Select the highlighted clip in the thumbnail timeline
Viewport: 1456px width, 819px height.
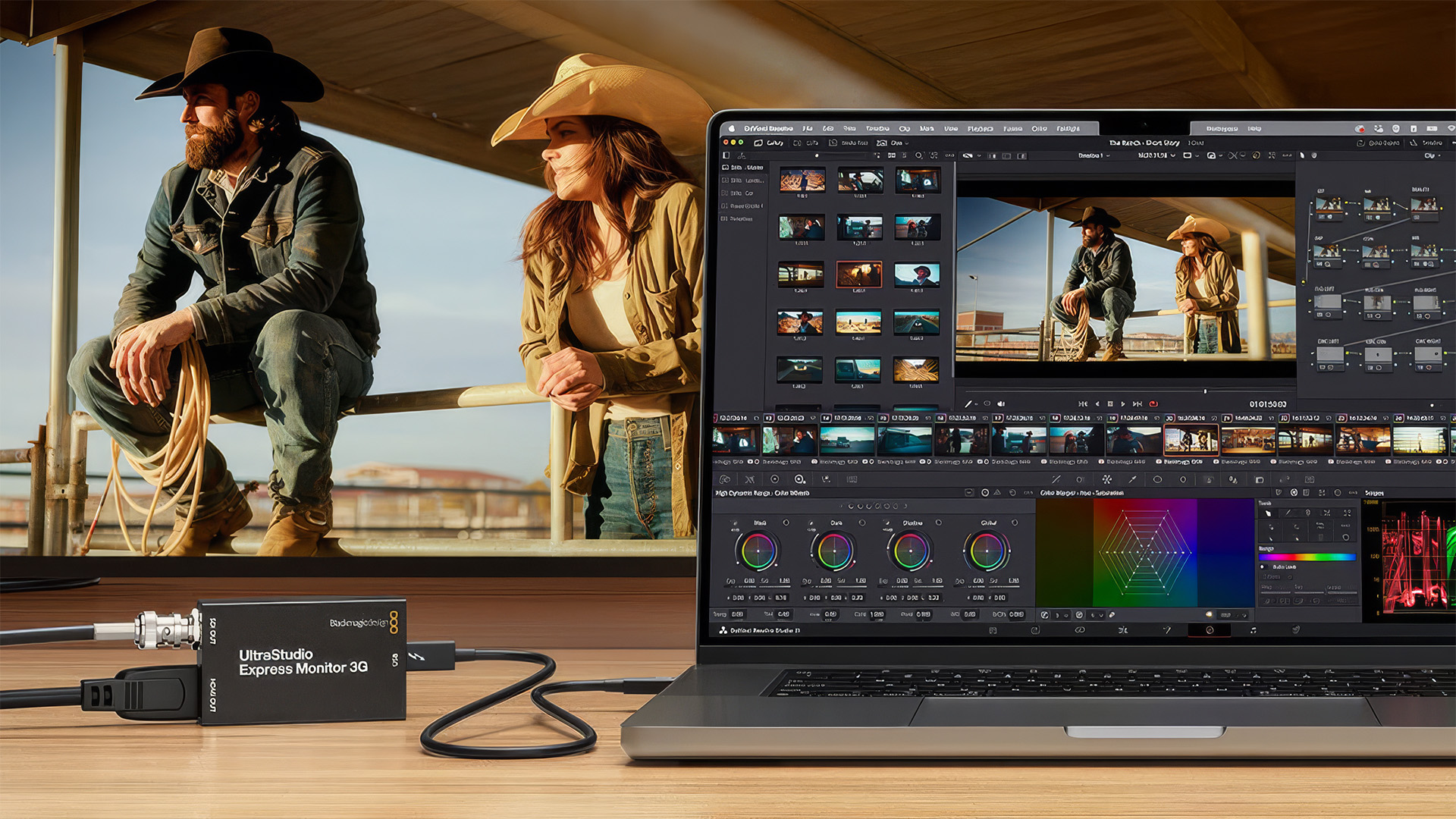click(x=1191, y=440)
